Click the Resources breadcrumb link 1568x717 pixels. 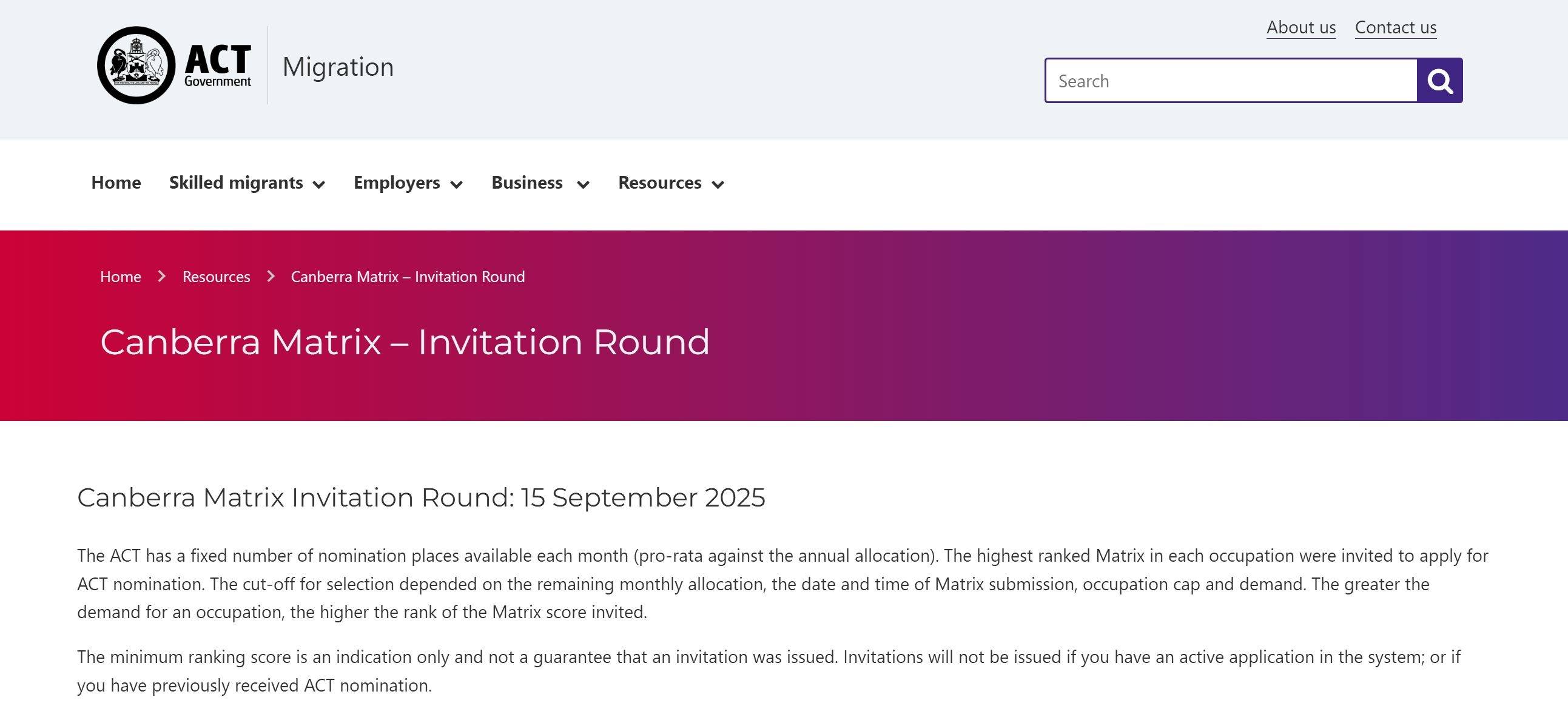216,277
